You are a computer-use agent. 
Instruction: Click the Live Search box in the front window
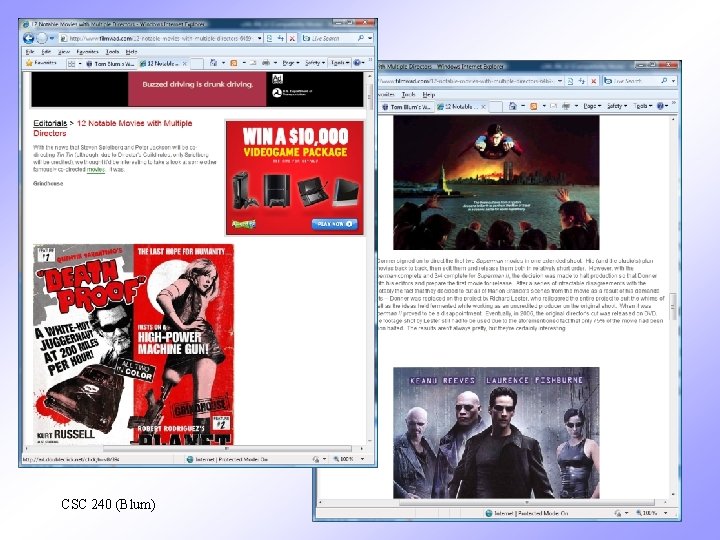(328, 39)
